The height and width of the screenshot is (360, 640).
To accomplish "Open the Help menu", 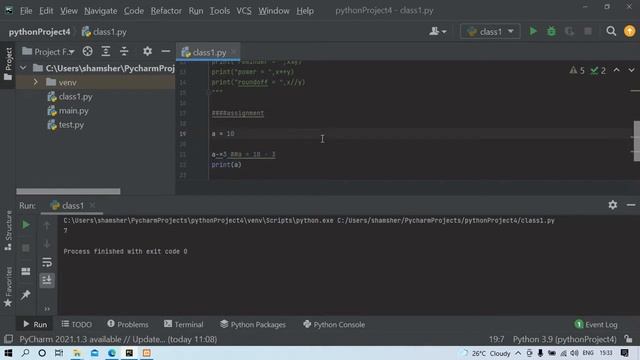I will coord(305,11).
